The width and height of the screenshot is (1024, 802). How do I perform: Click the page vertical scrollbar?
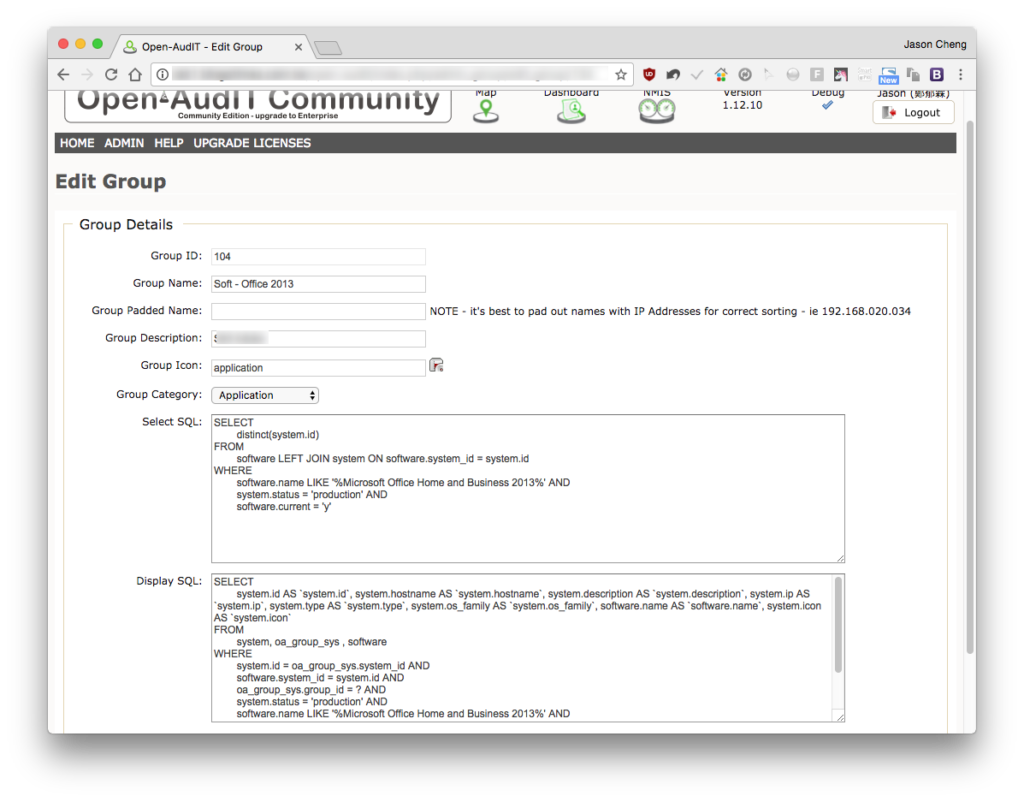(x=970, y=387)
